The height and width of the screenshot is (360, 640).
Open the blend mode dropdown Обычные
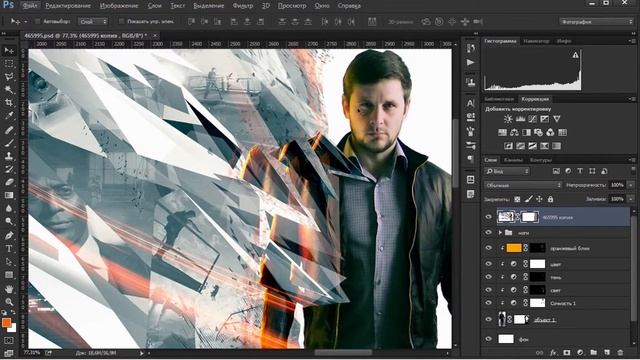pyautogui.click(x=523, y=185)
